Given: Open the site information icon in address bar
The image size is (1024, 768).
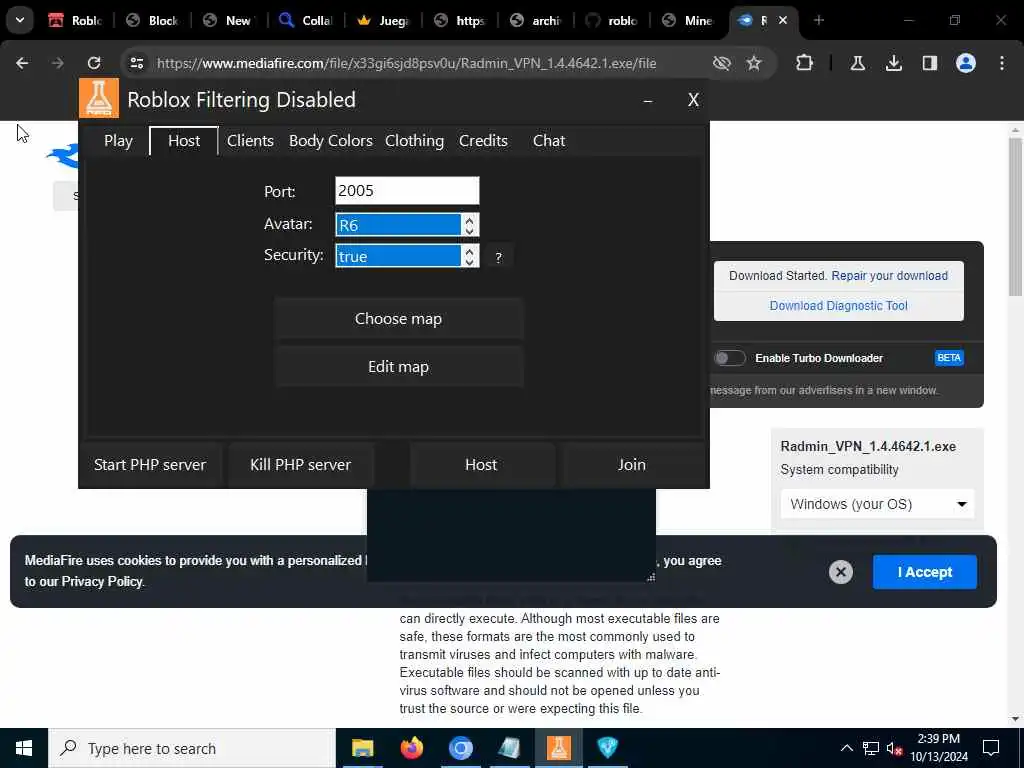Looking at the screenshot, I should point(136,63).
